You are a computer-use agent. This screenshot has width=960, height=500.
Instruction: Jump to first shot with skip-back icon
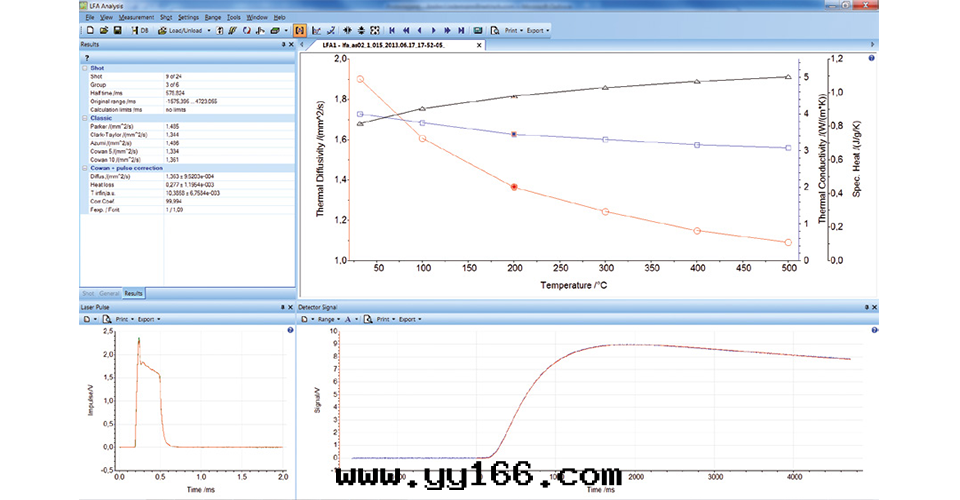click(x=391, y=30)
